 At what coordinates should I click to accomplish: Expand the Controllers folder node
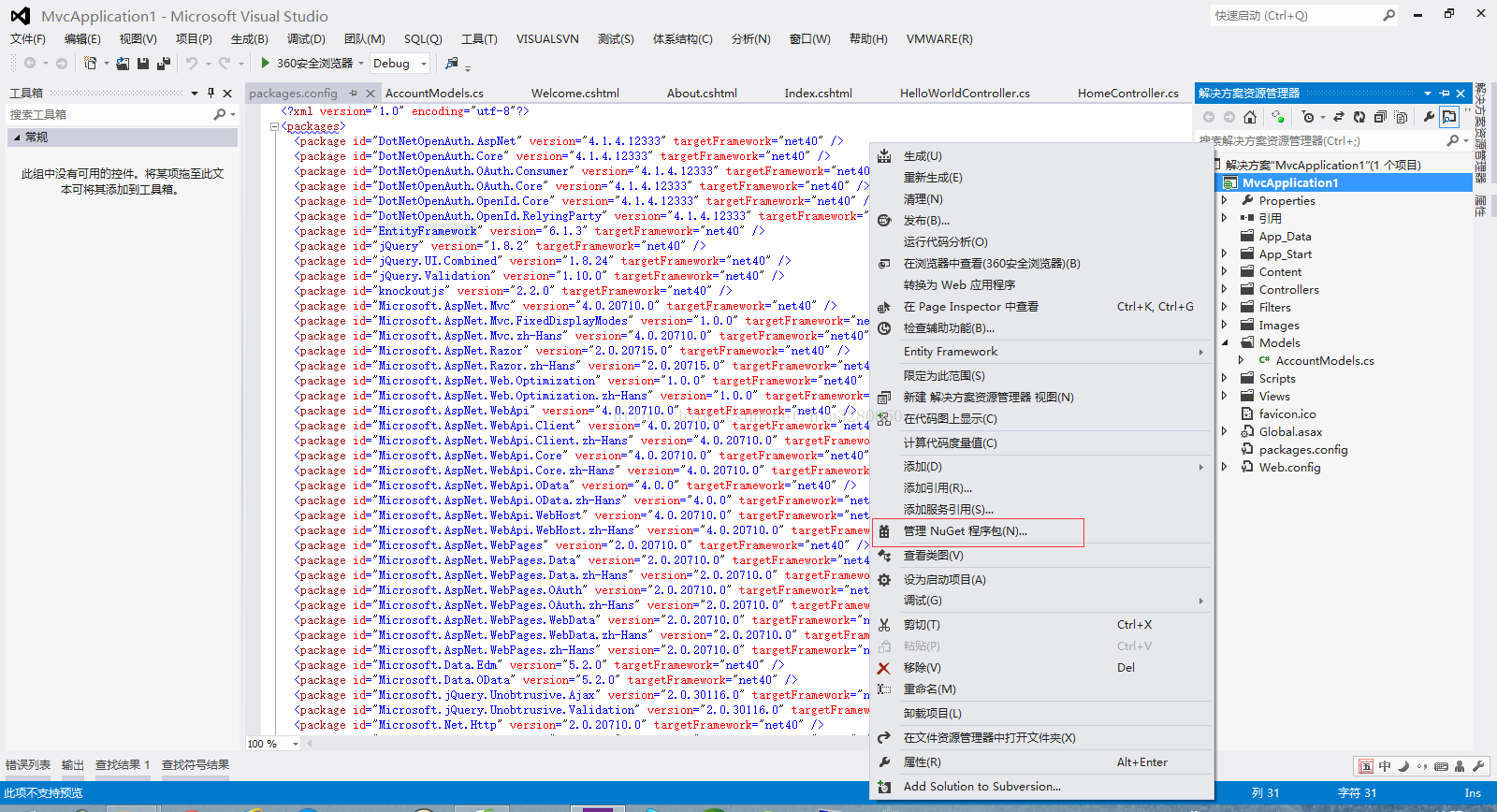pyautogui.click(x=1224, y=289)
